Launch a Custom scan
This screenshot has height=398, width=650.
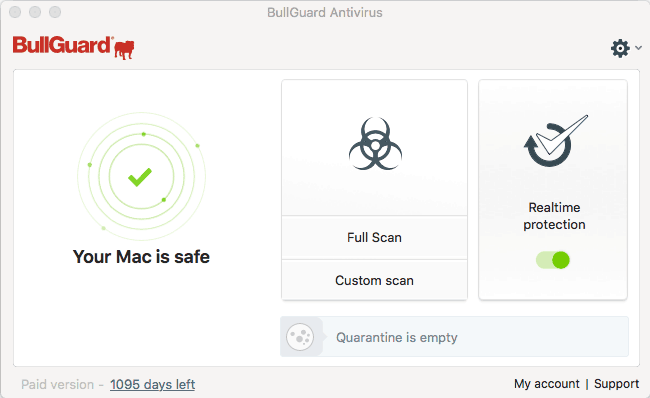click(374, 280)
